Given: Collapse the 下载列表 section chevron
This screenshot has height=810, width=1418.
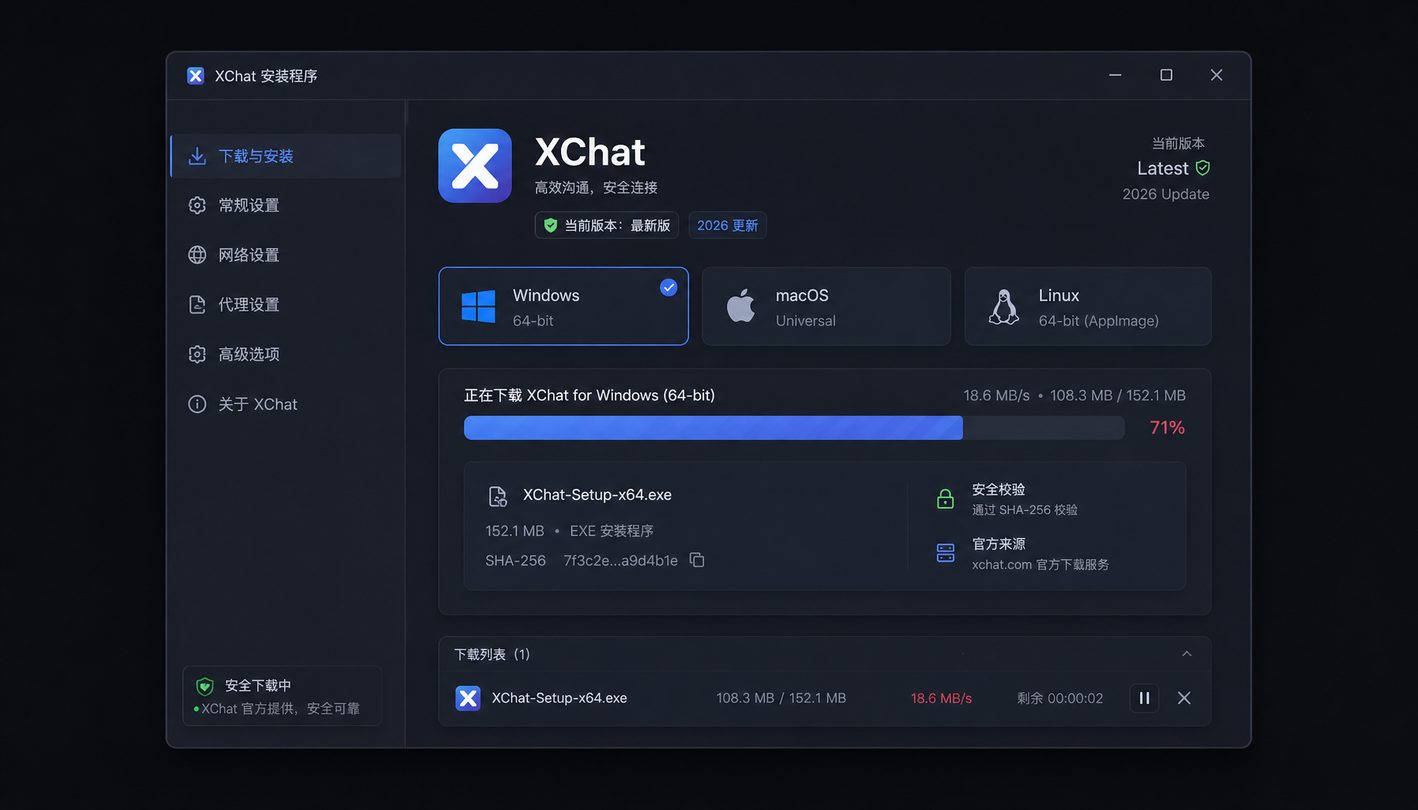Looking at the screenshot, I should coord(1187,654).
